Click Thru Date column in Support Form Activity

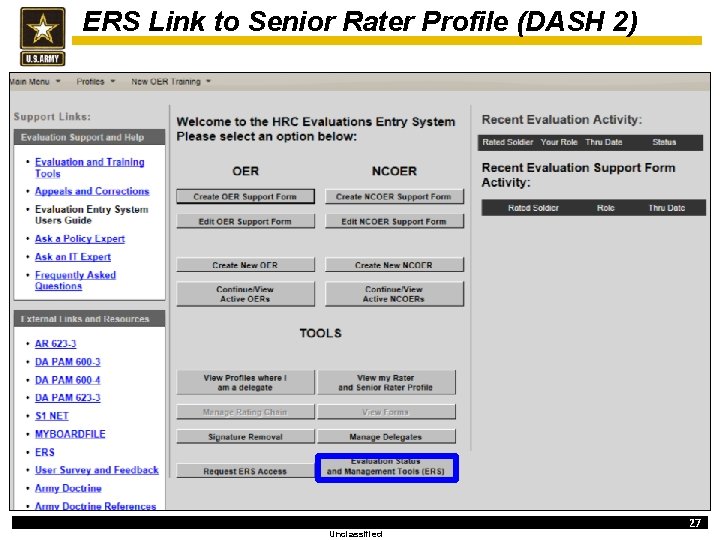tap(666, 208)
